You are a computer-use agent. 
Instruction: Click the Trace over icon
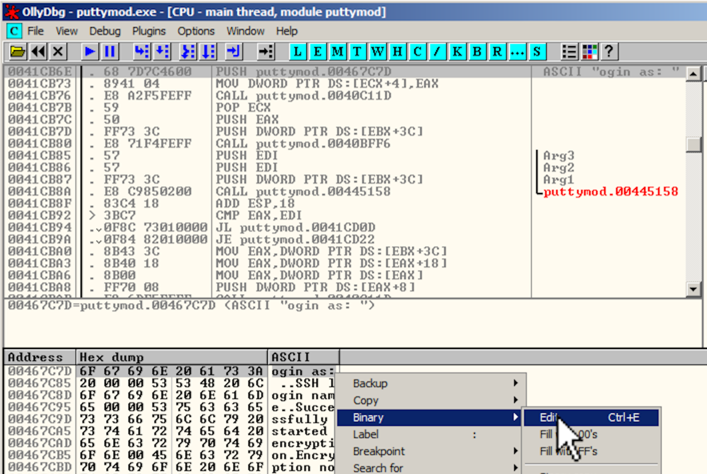tap(208, 51)
